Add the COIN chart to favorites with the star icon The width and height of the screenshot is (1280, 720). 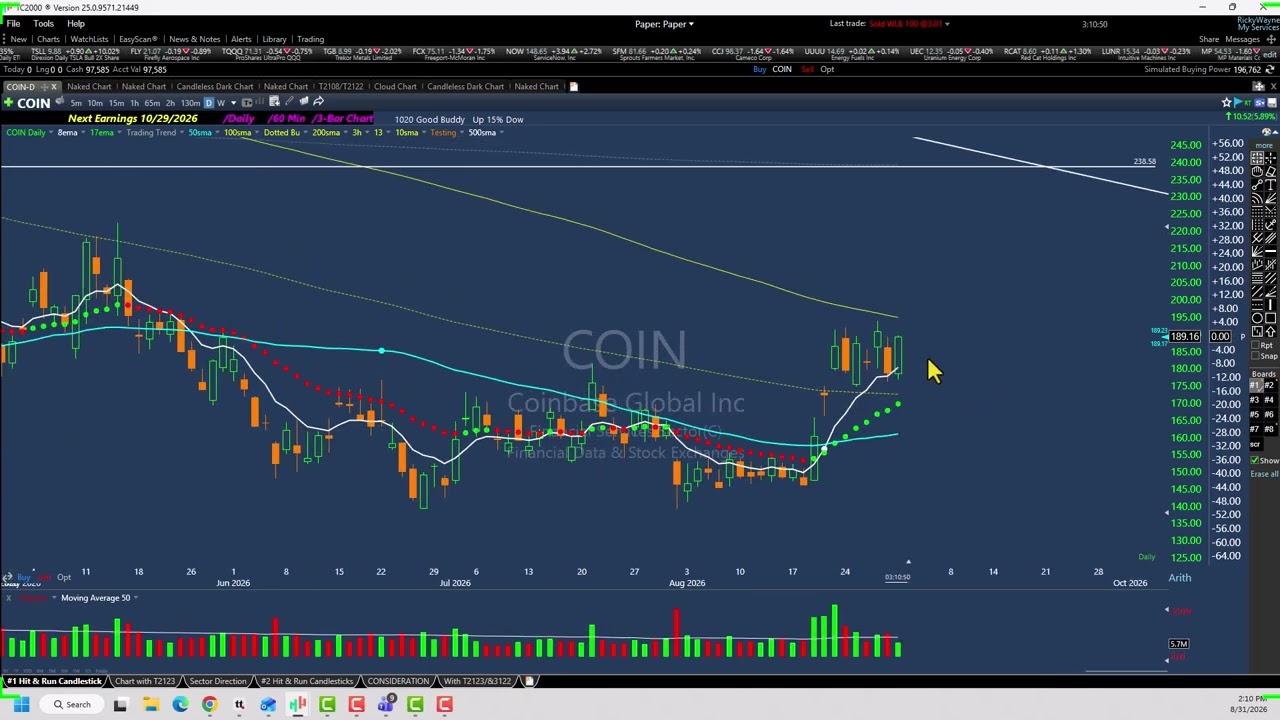[x=1227, y=102]
